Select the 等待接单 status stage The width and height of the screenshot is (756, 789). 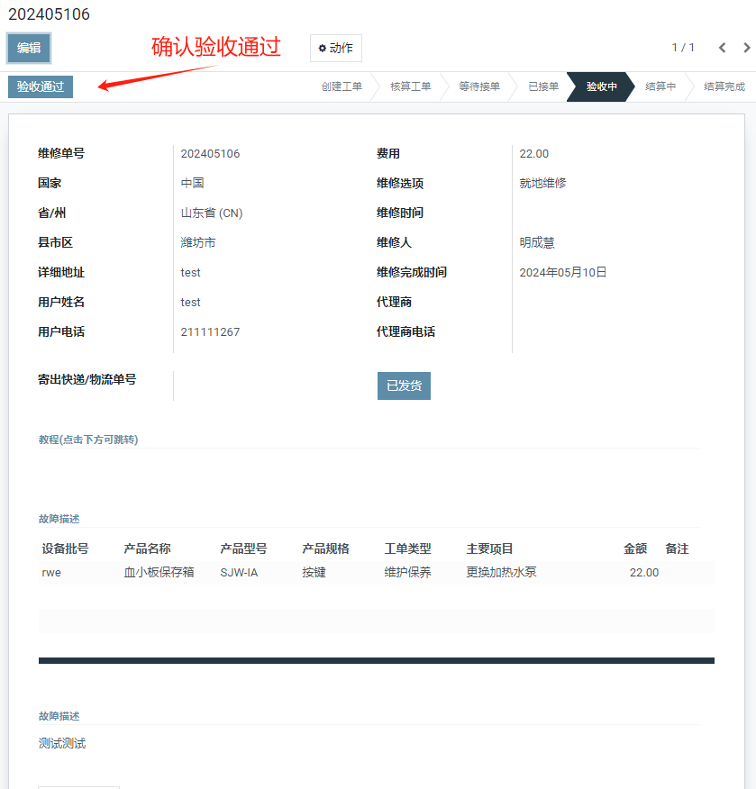click(479, 87)
